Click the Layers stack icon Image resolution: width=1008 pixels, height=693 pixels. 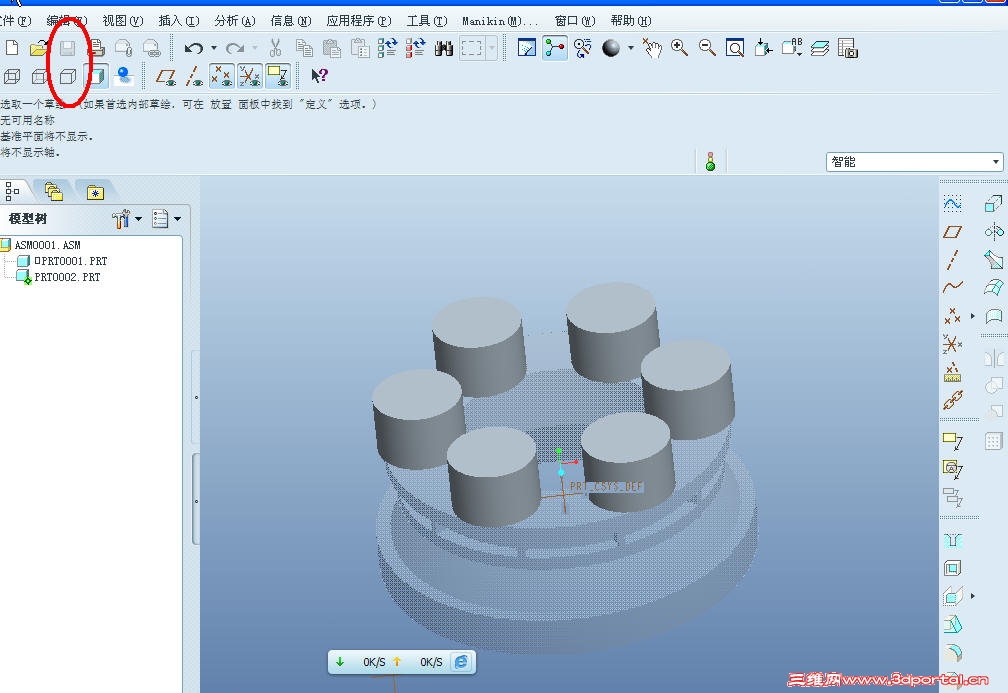click(820, 48)
